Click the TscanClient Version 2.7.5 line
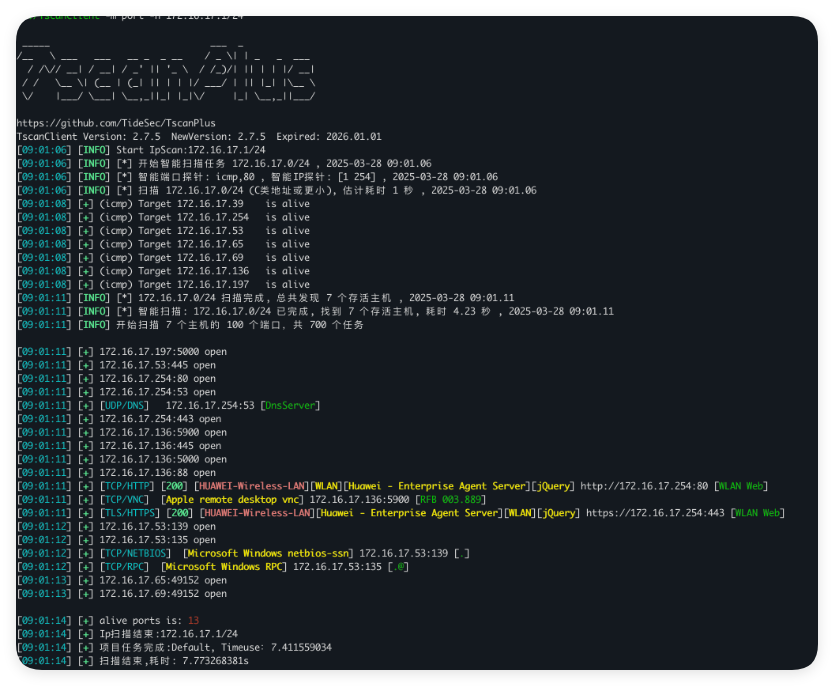Screen dimensions: 834x686 coord(198,136)
